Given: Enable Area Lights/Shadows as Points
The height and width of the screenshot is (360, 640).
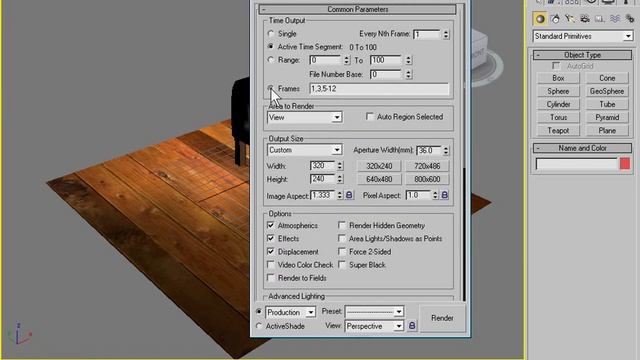Looking at the screenshot, I should (342, 238).
